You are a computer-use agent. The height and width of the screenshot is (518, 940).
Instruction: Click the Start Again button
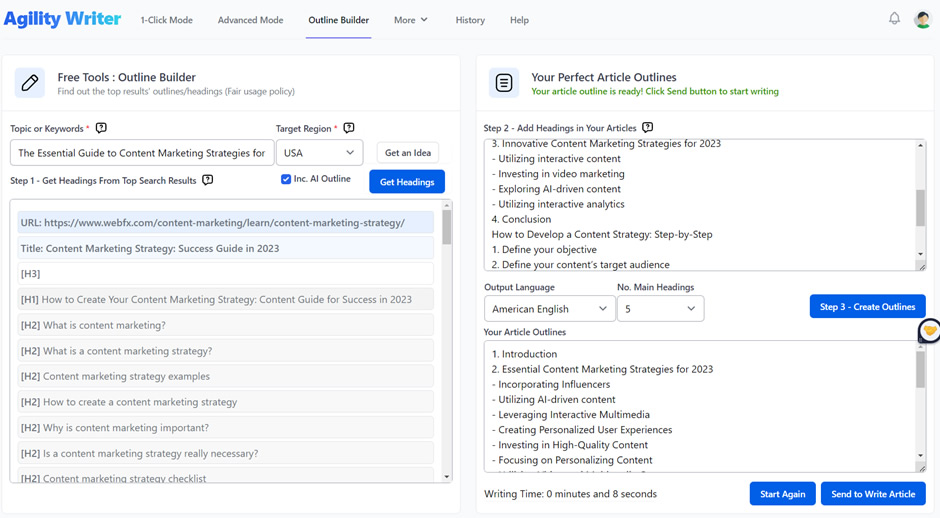[x=782, y=494]
